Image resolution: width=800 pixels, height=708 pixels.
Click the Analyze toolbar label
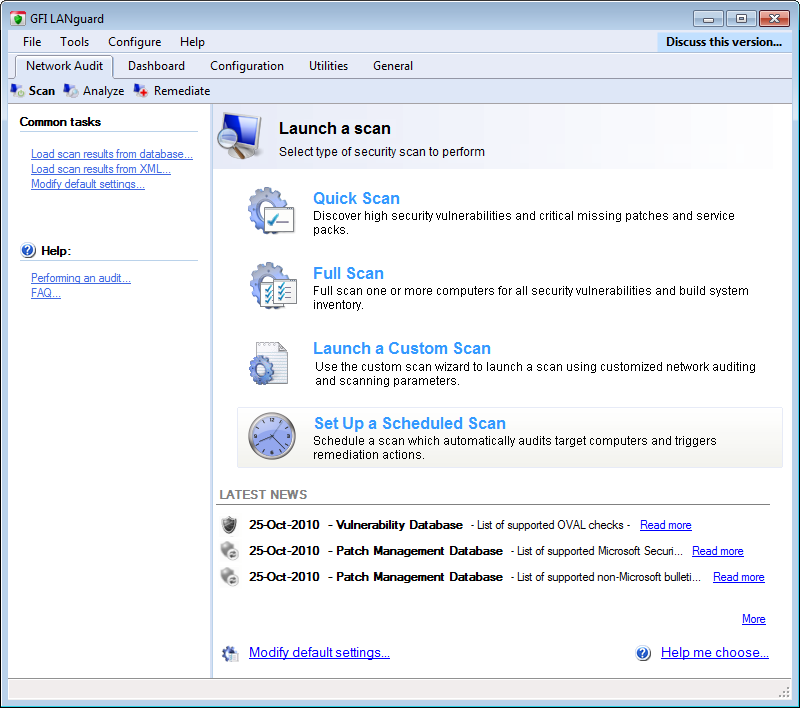(104, 91)
